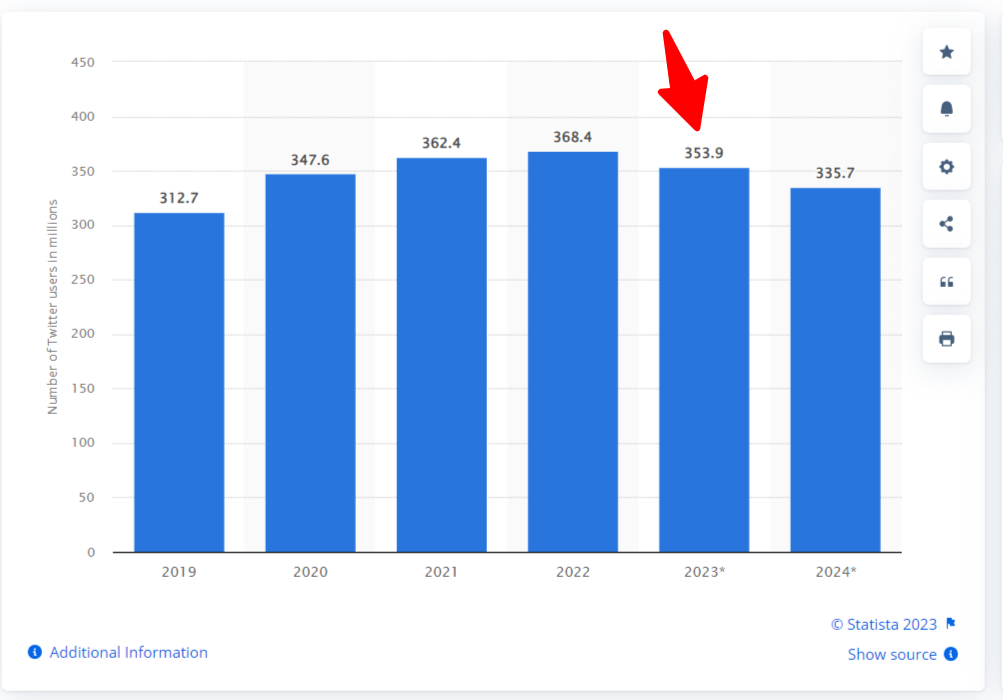The image size is (1003, 700).
Task: Open the Statista 2023 copyright link
Action: click(x=884, y=624)
